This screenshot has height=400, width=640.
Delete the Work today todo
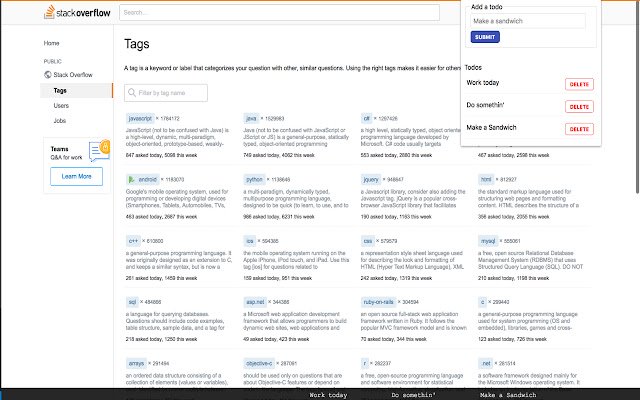579,84
